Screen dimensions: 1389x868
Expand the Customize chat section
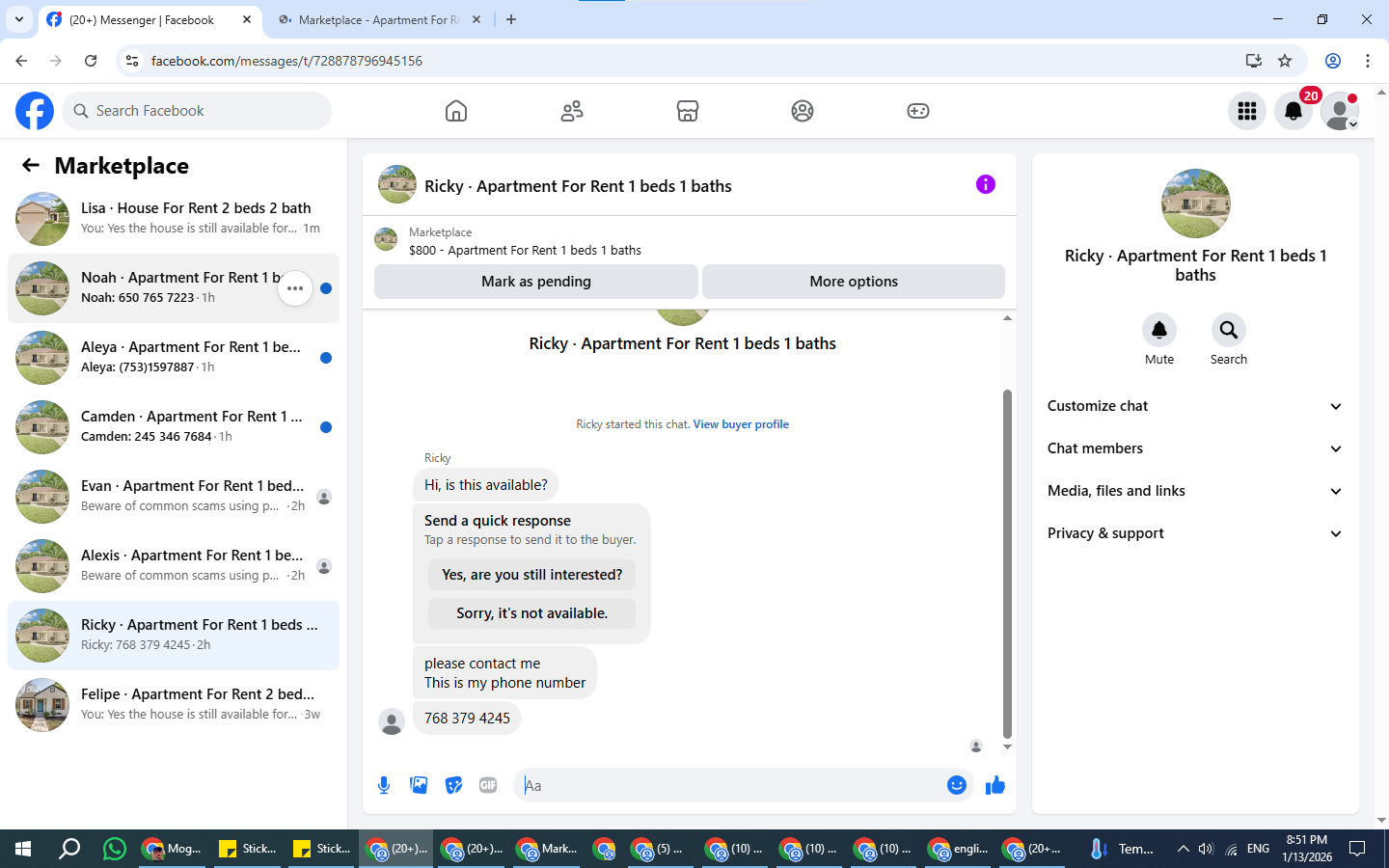pos(1195,406)
